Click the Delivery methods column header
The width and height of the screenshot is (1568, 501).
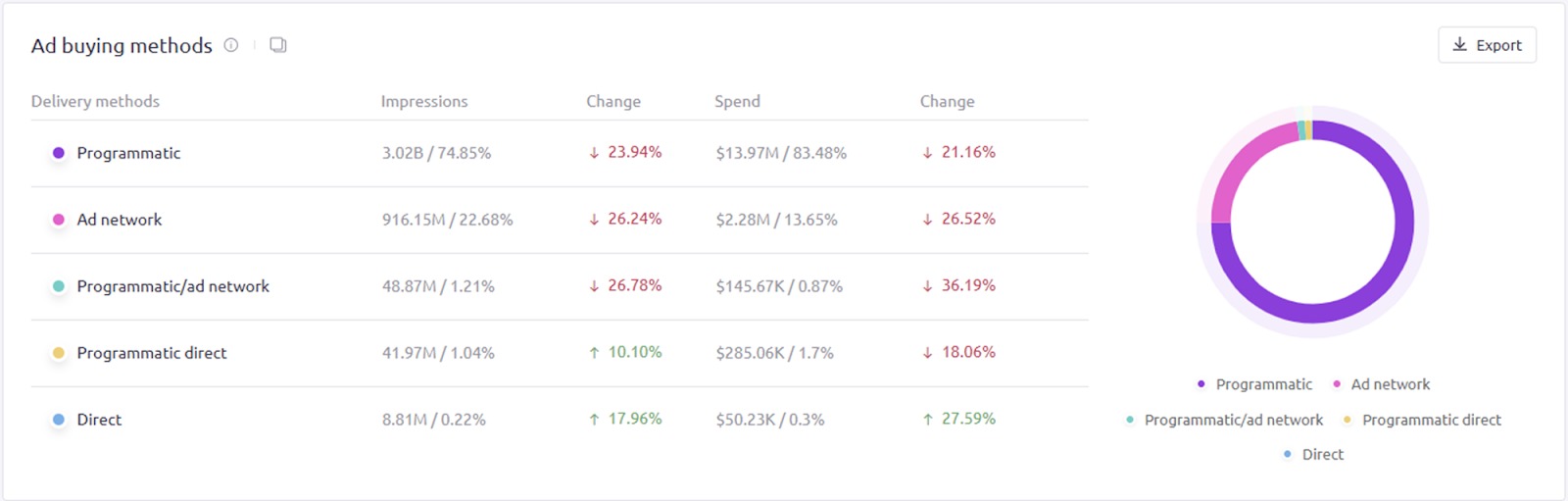point(95,101)
